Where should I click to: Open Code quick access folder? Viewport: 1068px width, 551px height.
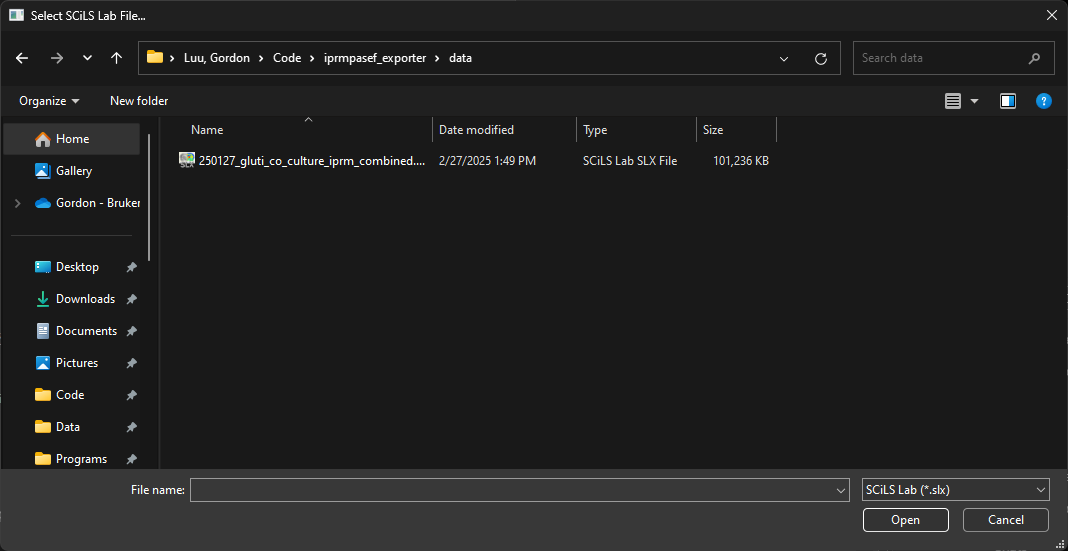(69, 395)
